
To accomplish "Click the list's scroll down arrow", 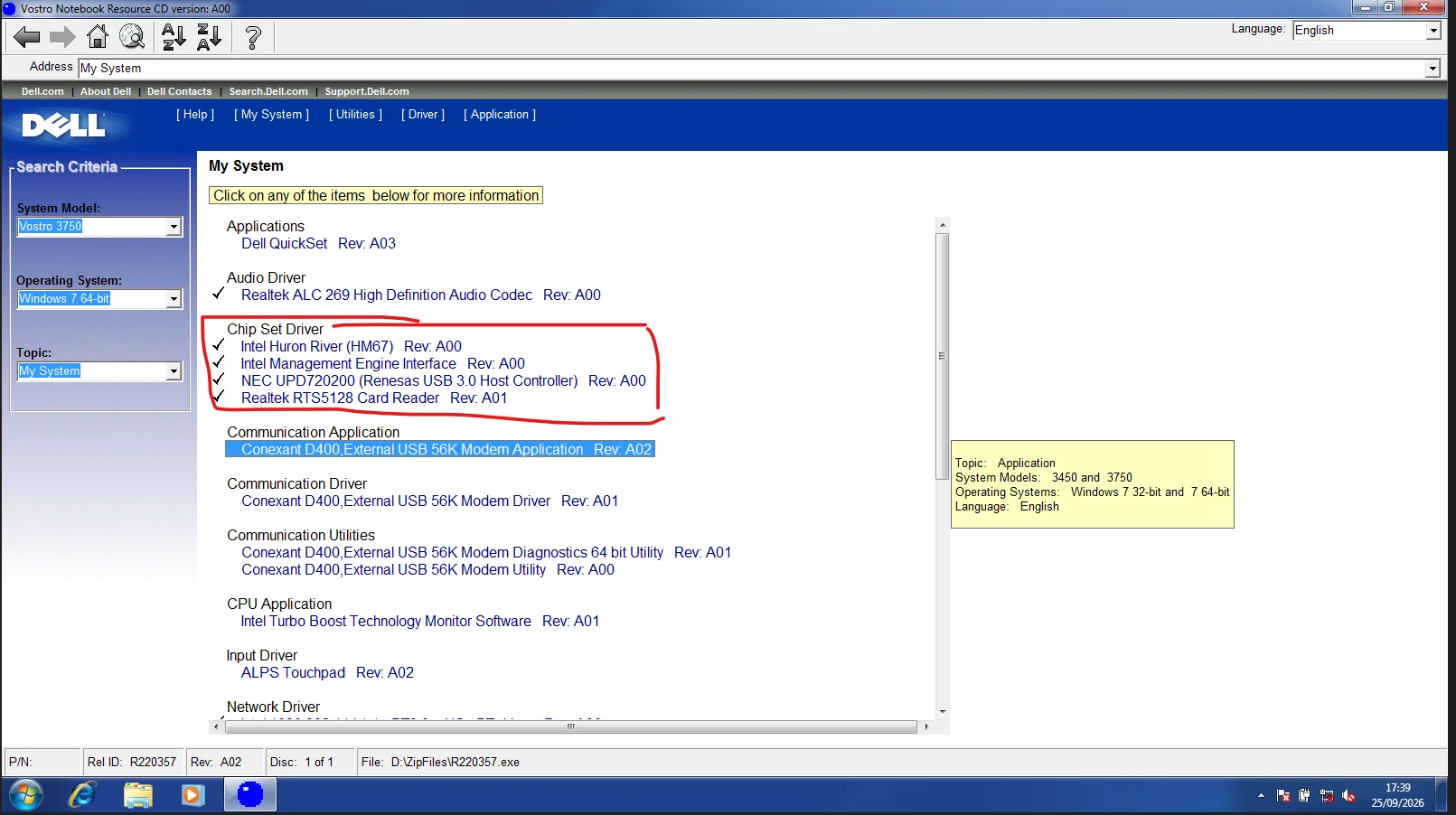I will (942, 712).
